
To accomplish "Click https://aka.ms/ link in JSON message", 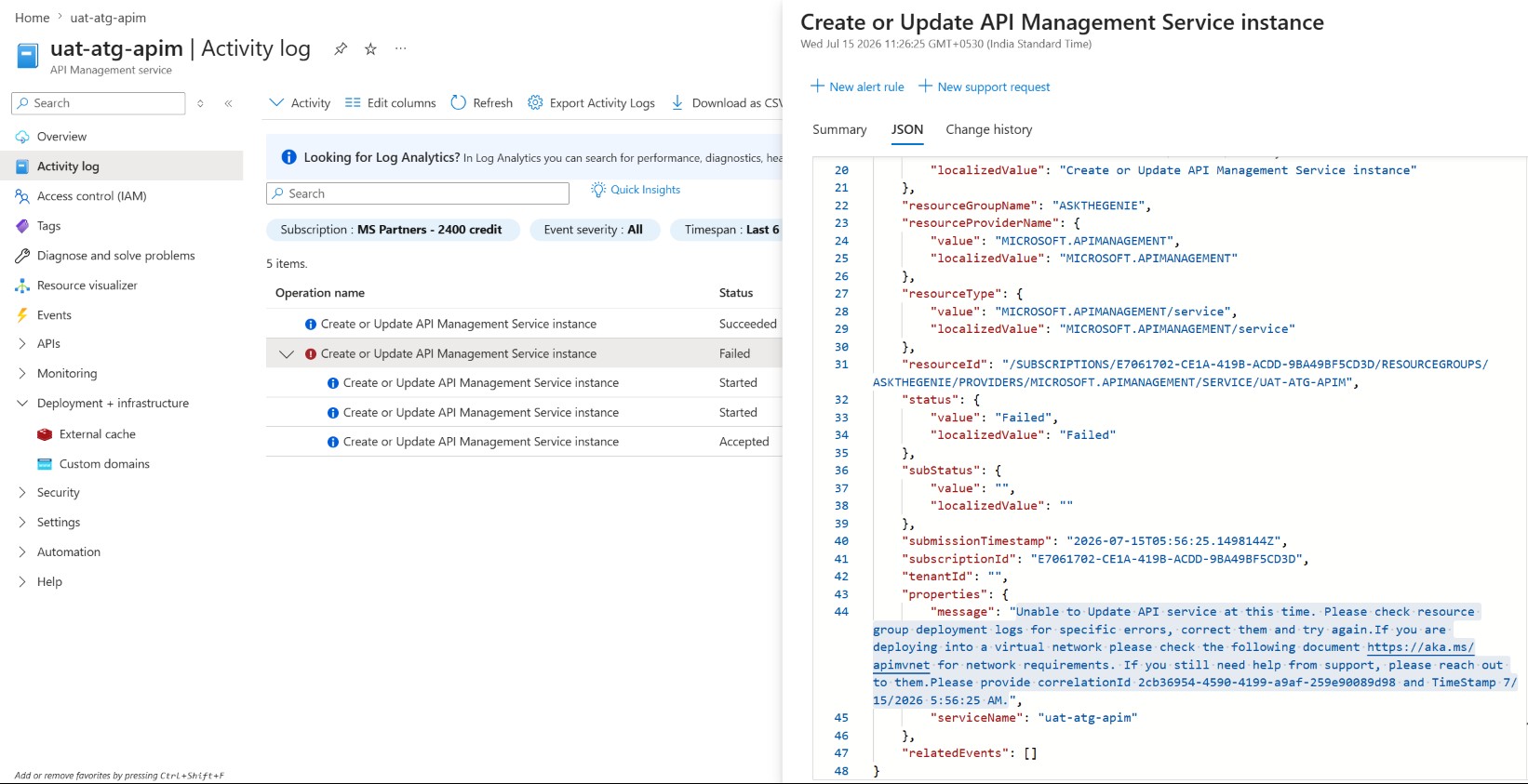I will pyautogui.click(x=1420, y=647).
